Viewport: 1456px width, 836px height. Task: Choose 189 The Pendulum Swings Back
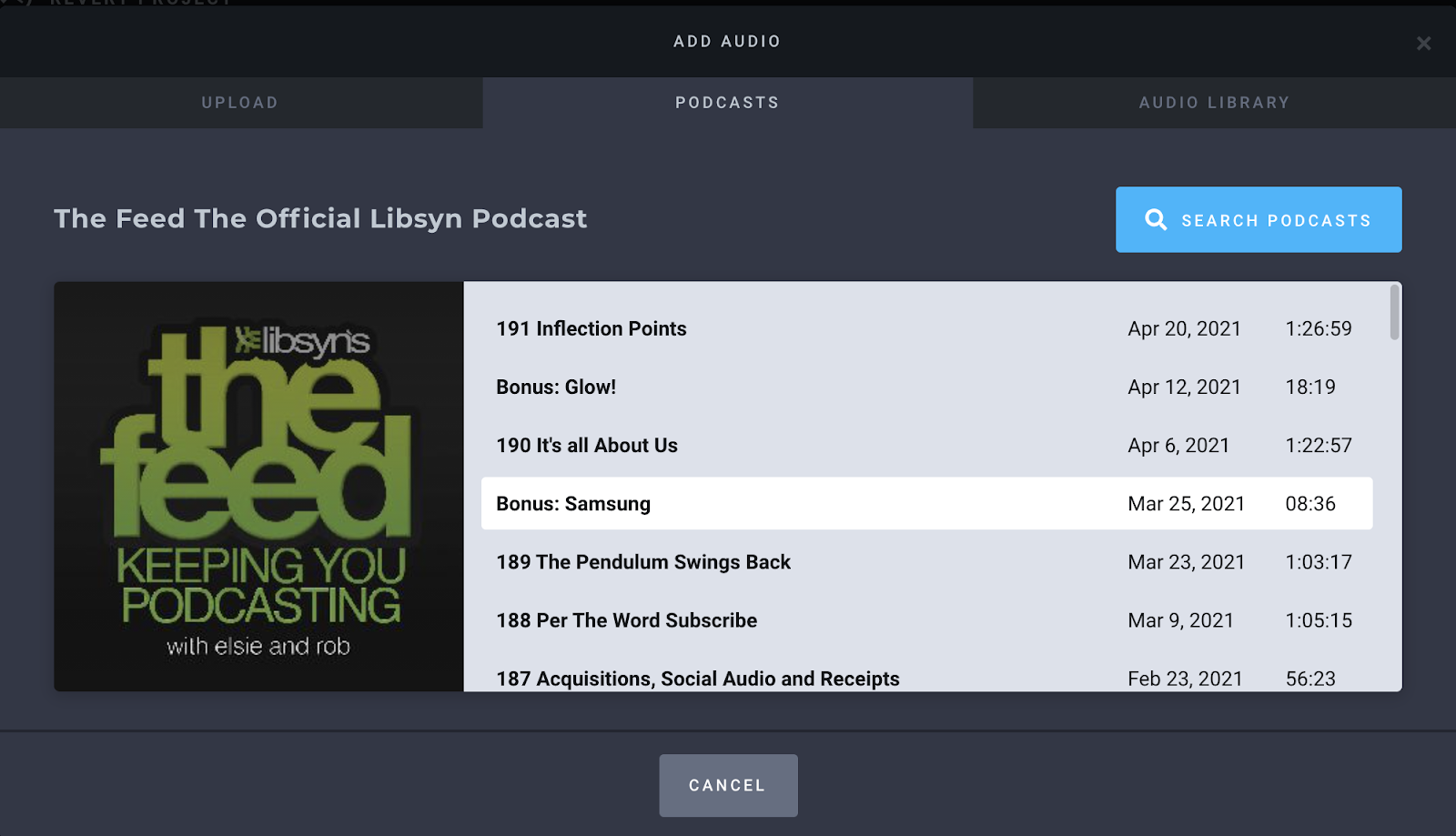point(926,561)
